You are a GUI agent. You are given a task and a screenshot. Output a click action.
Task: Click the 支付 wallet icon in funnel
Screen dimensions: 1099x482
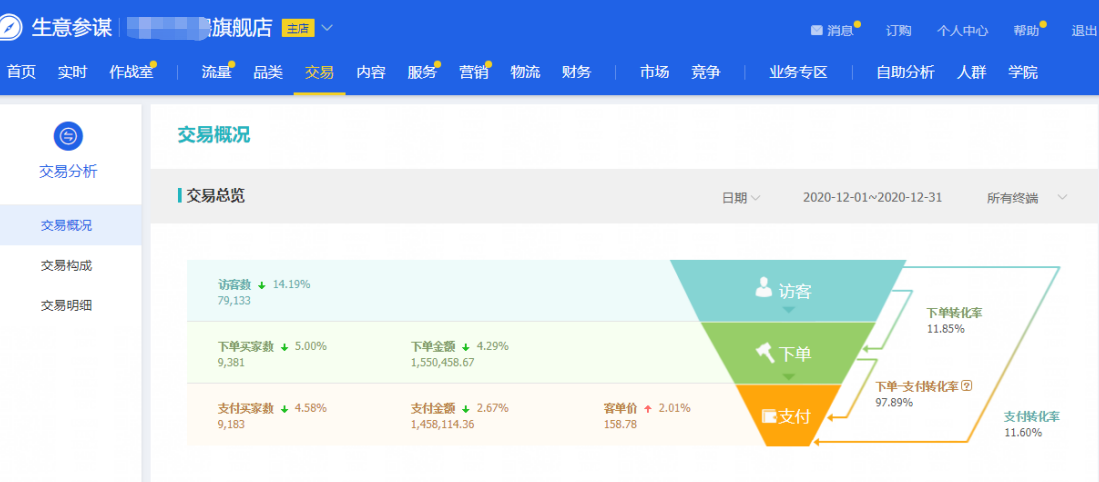tap(770, 416)
